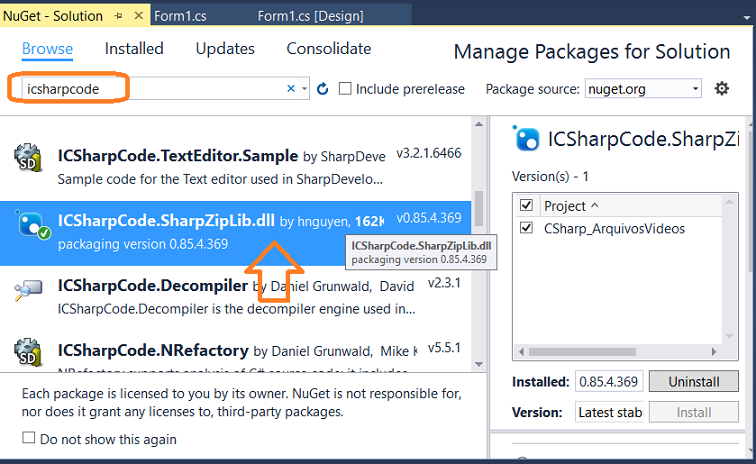Viewport: 756px width, 464px height.
Task: Click the package list scrollbar up arrow
Action: point(479,124)
